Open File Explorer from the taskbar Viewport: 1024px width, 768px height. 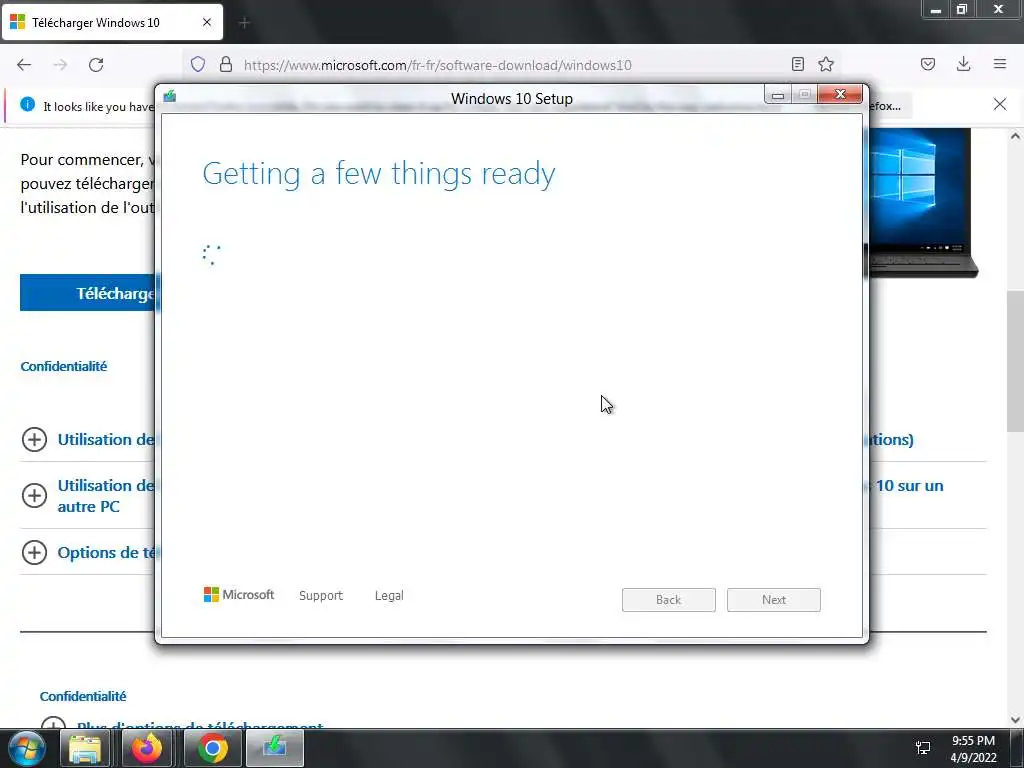[85, 748]
